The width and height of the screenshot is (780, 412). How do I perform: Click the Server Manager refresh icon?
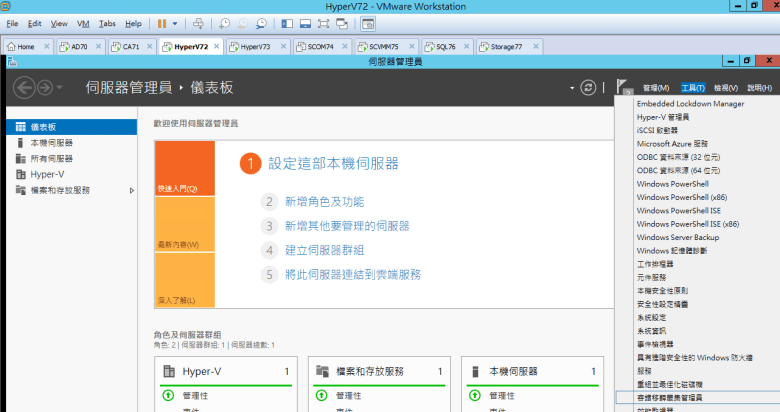point(589,88)
